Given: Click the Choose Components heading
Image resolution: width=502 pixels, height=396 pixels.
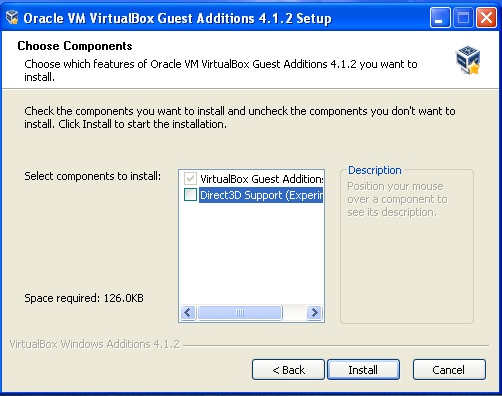Looking at the screenshot, I should click(x=75, y=46).
